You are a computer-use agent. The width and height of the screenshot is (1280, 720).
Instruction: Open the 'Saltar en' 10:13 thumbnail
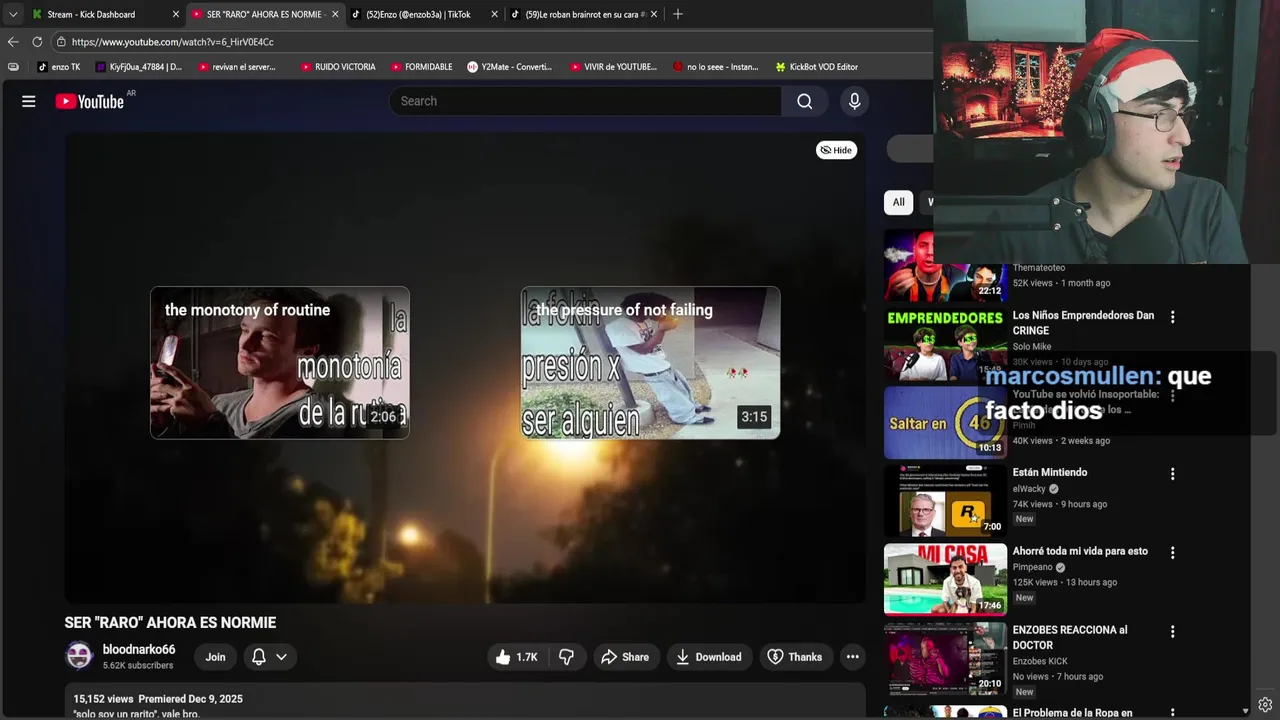pyautogui.click(x=945, y=422)
